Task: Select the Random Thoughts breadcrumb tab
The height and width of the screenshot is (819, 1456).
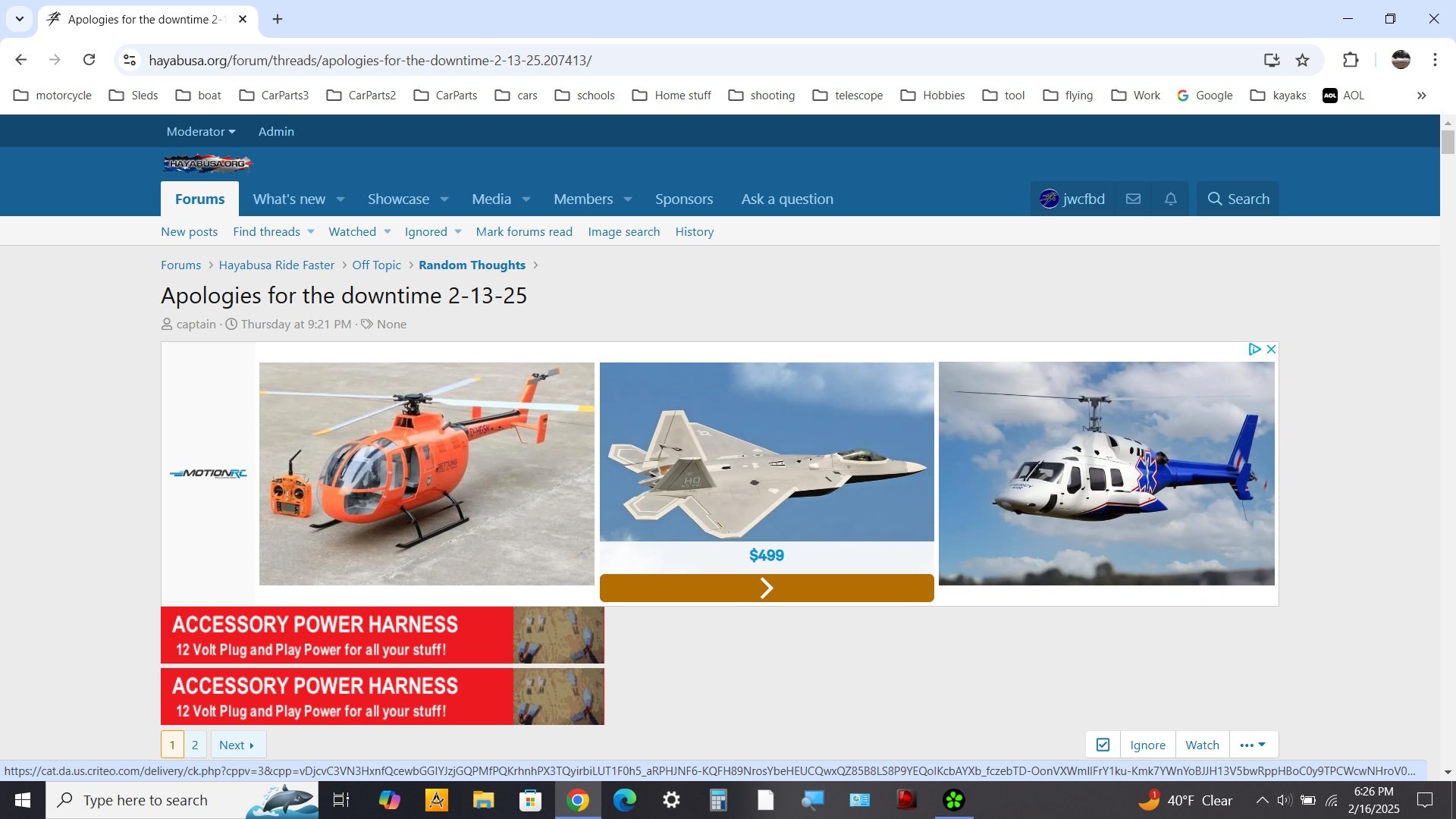Action: tap(472, 264)
